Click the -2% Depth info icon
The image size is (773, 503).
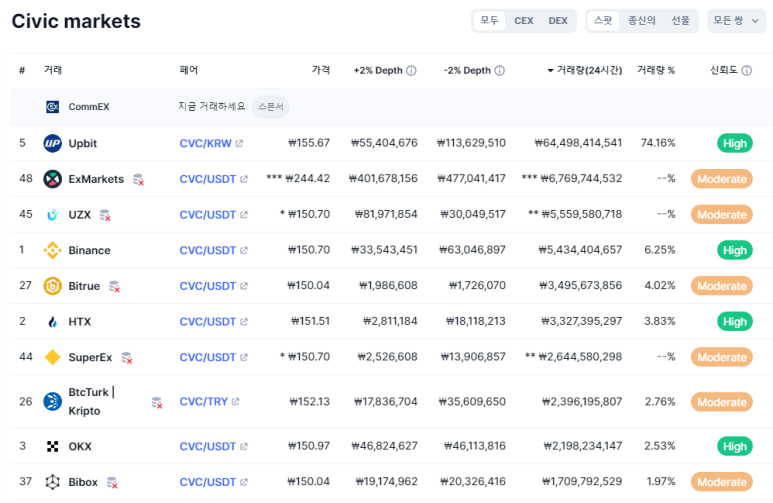[x=499, y=71]
